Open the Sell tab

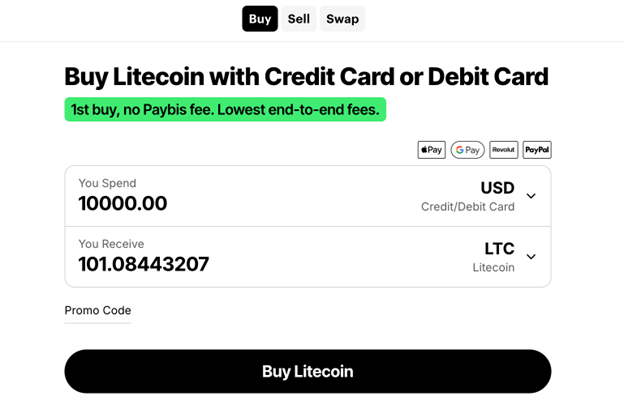[x=298, y=19]
